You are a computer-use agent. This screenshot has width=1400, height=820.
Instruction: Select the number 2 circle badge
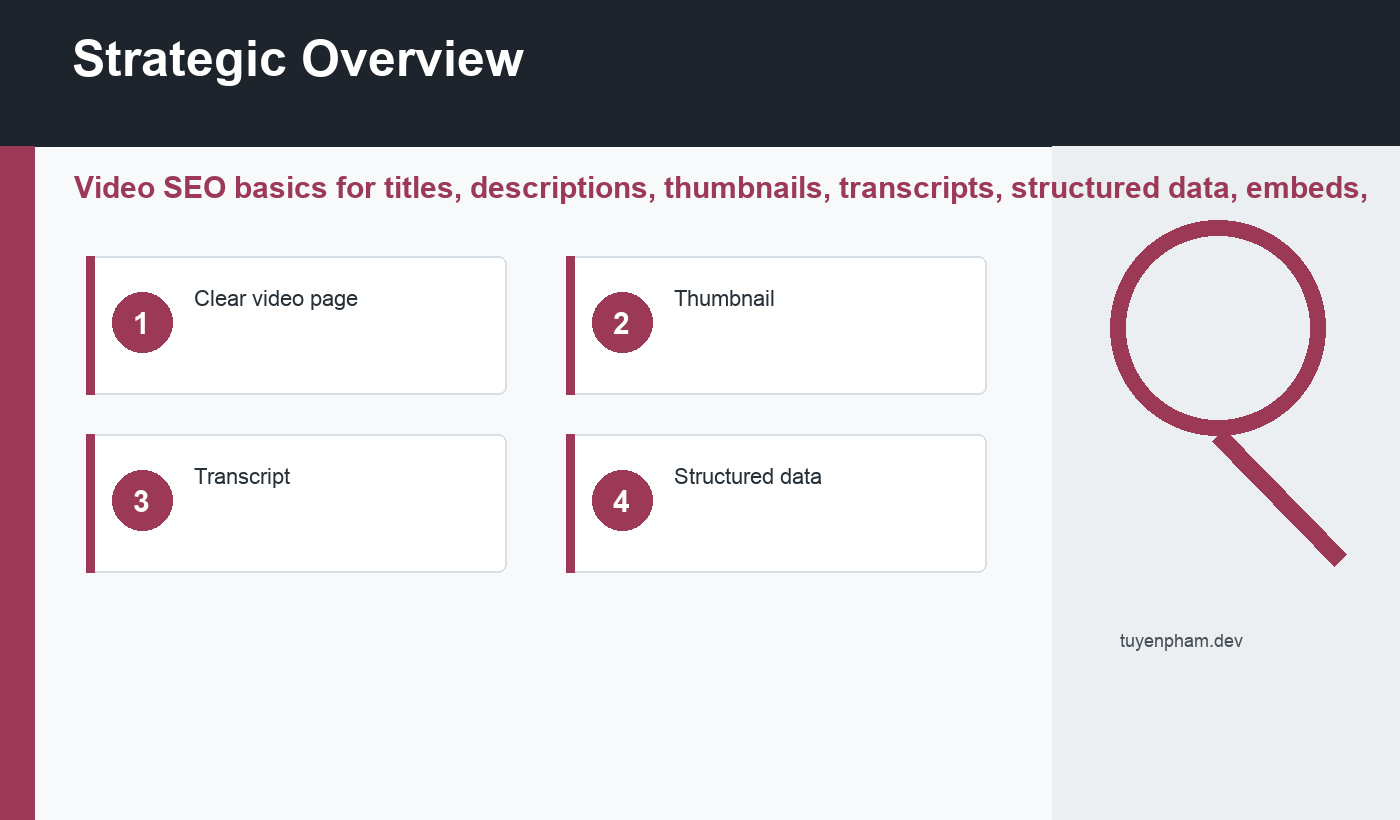click(622, 322)
